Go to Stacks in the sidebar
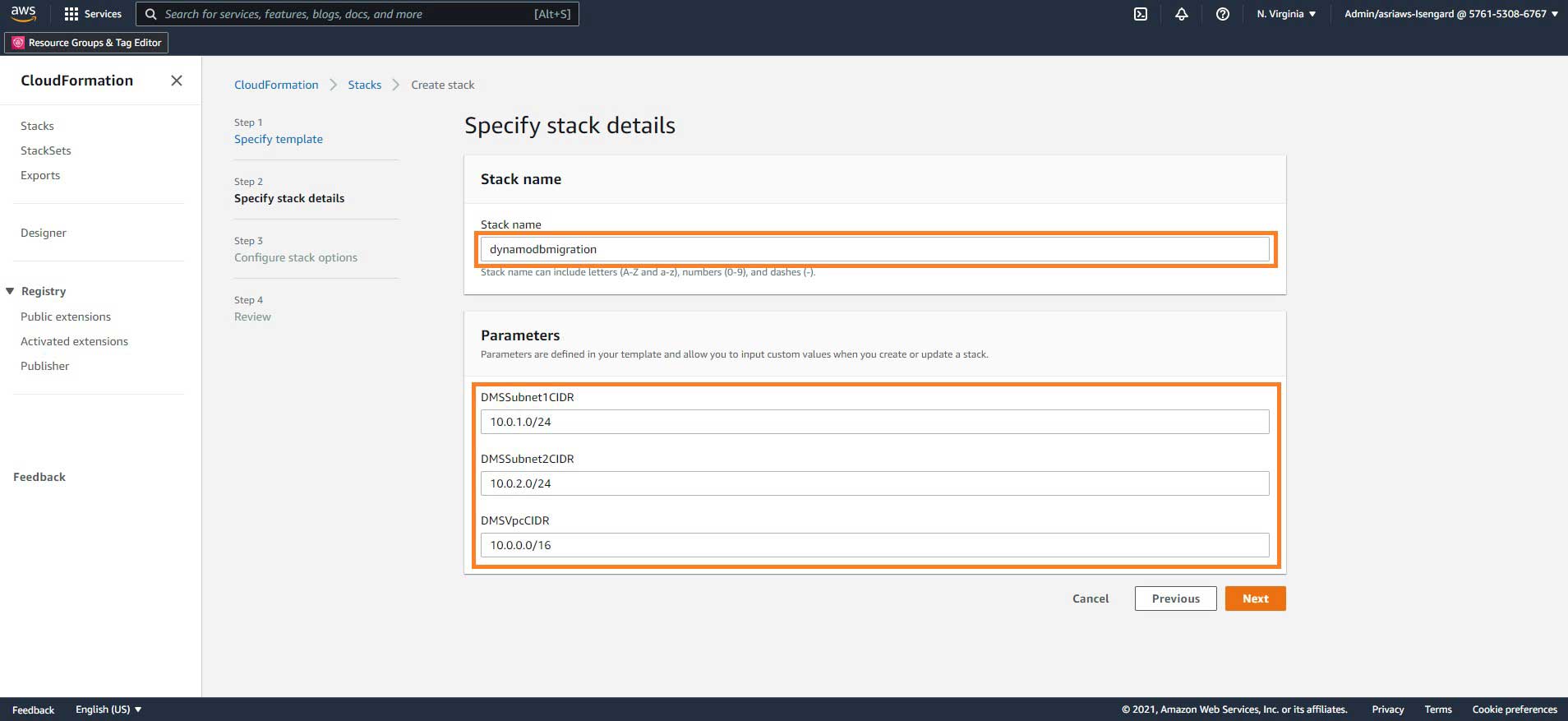 point(37,126)
